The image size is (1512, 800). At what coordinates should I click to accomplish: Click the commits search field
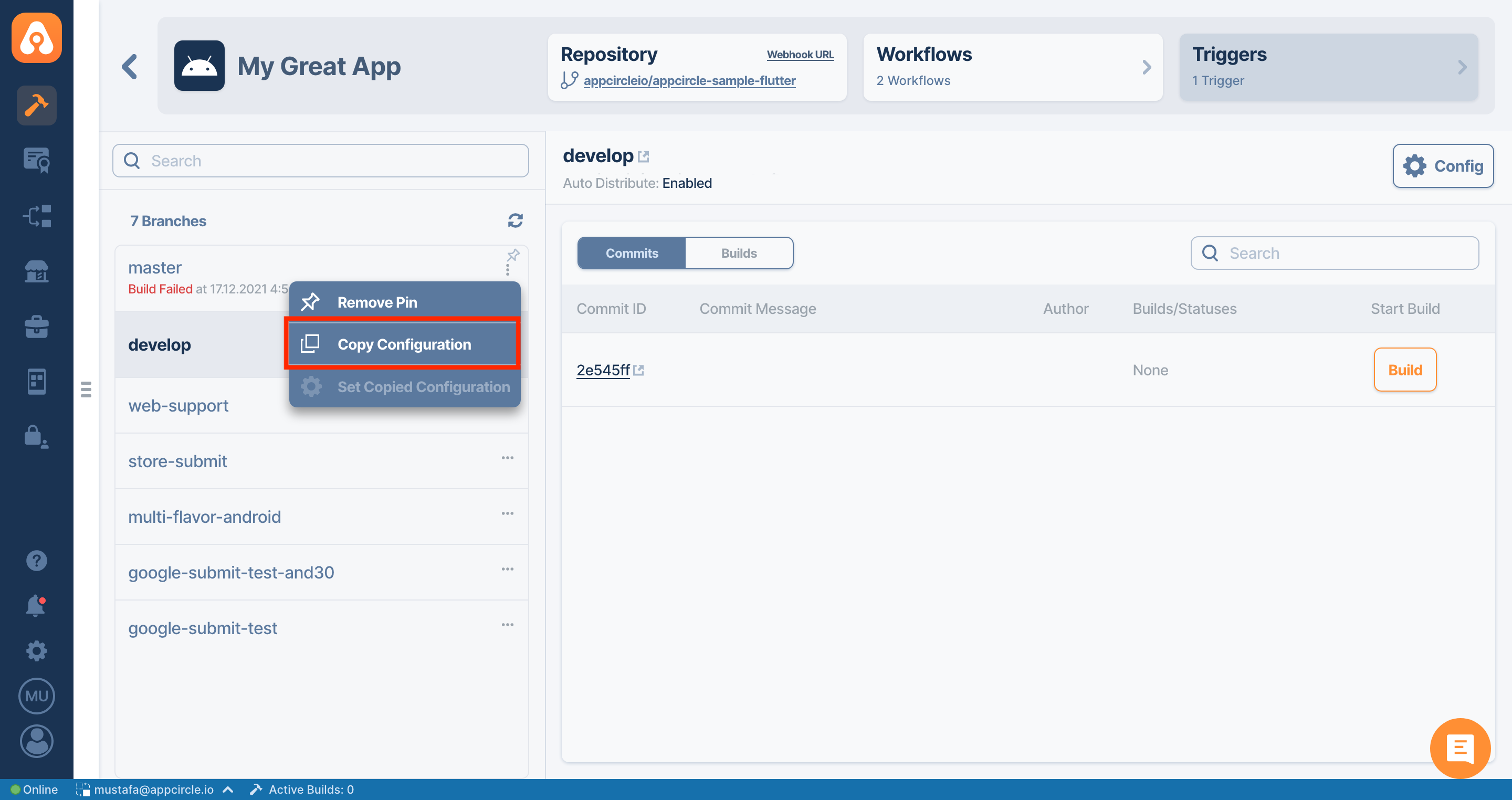point(1334,254)
